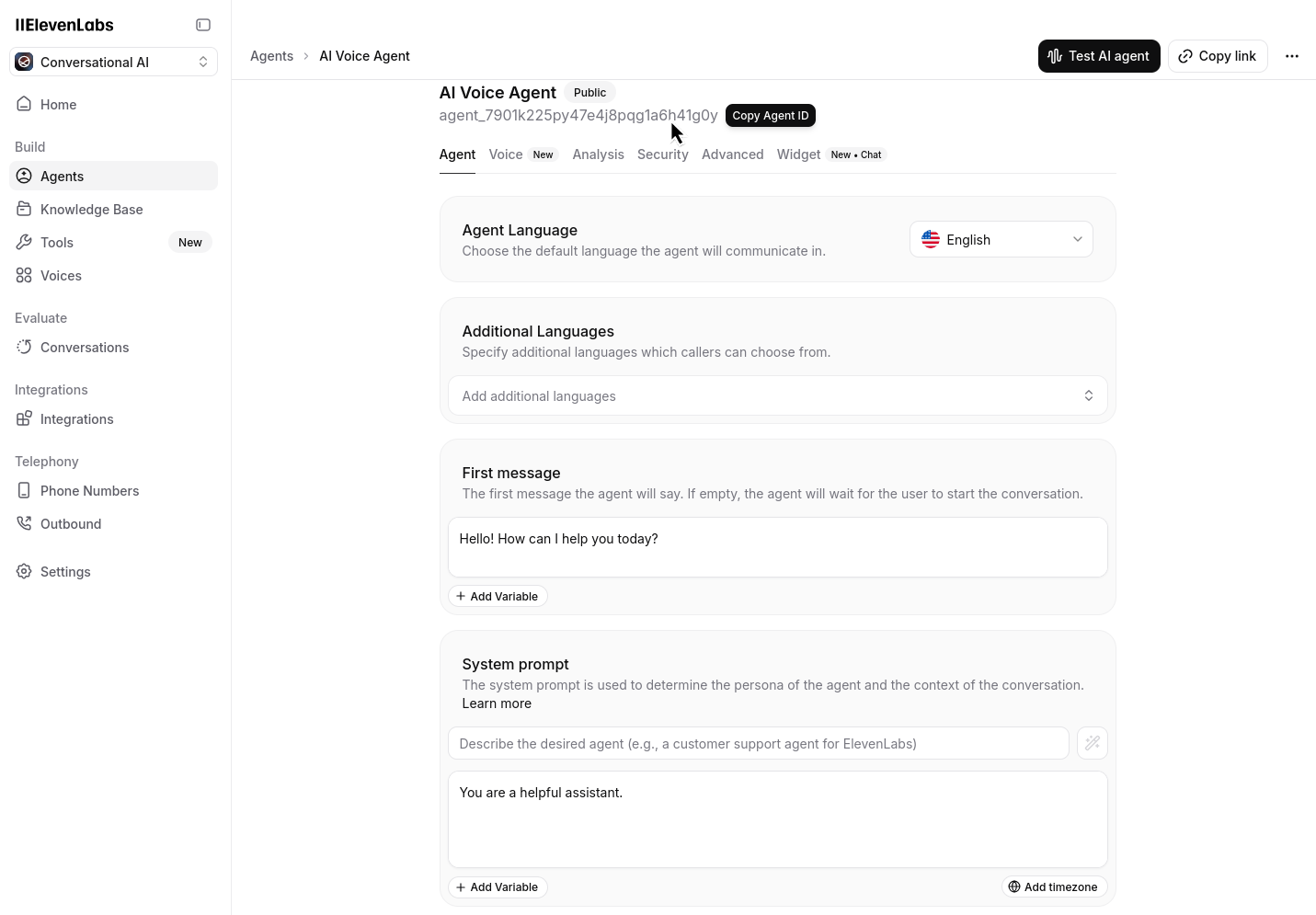Click the Agent tab
Screen dimensions: 1316x915
[457, 154]
